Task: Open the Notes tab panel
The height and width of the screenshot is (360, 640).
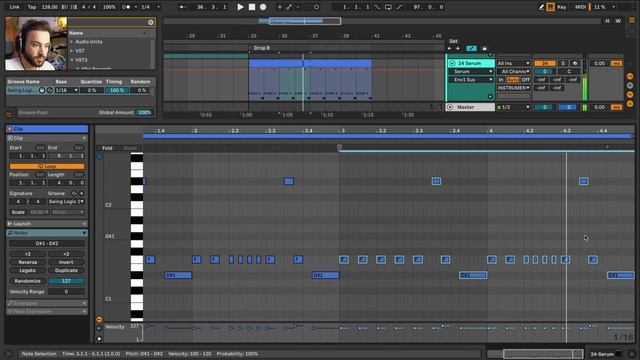Action: [47, 233]
